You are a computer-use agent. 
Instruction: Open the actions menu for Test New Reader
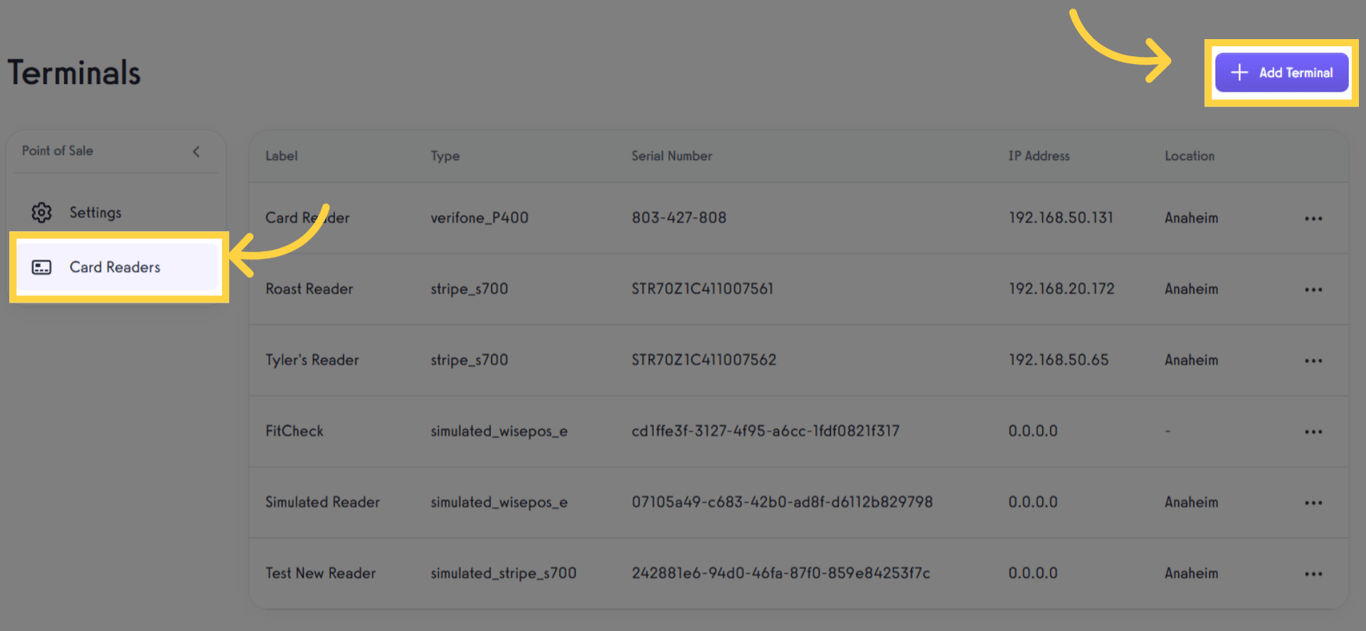1314,573
